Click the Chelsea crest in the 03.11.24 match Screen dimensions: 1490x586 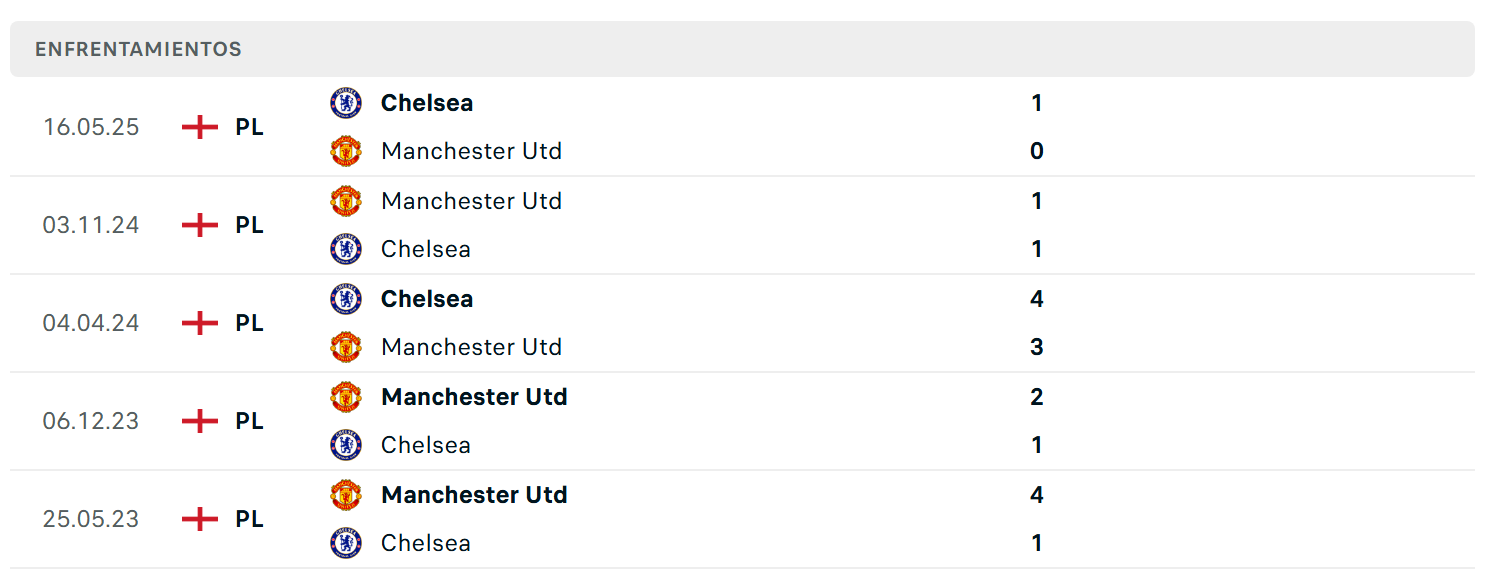[x=346, y=249]
